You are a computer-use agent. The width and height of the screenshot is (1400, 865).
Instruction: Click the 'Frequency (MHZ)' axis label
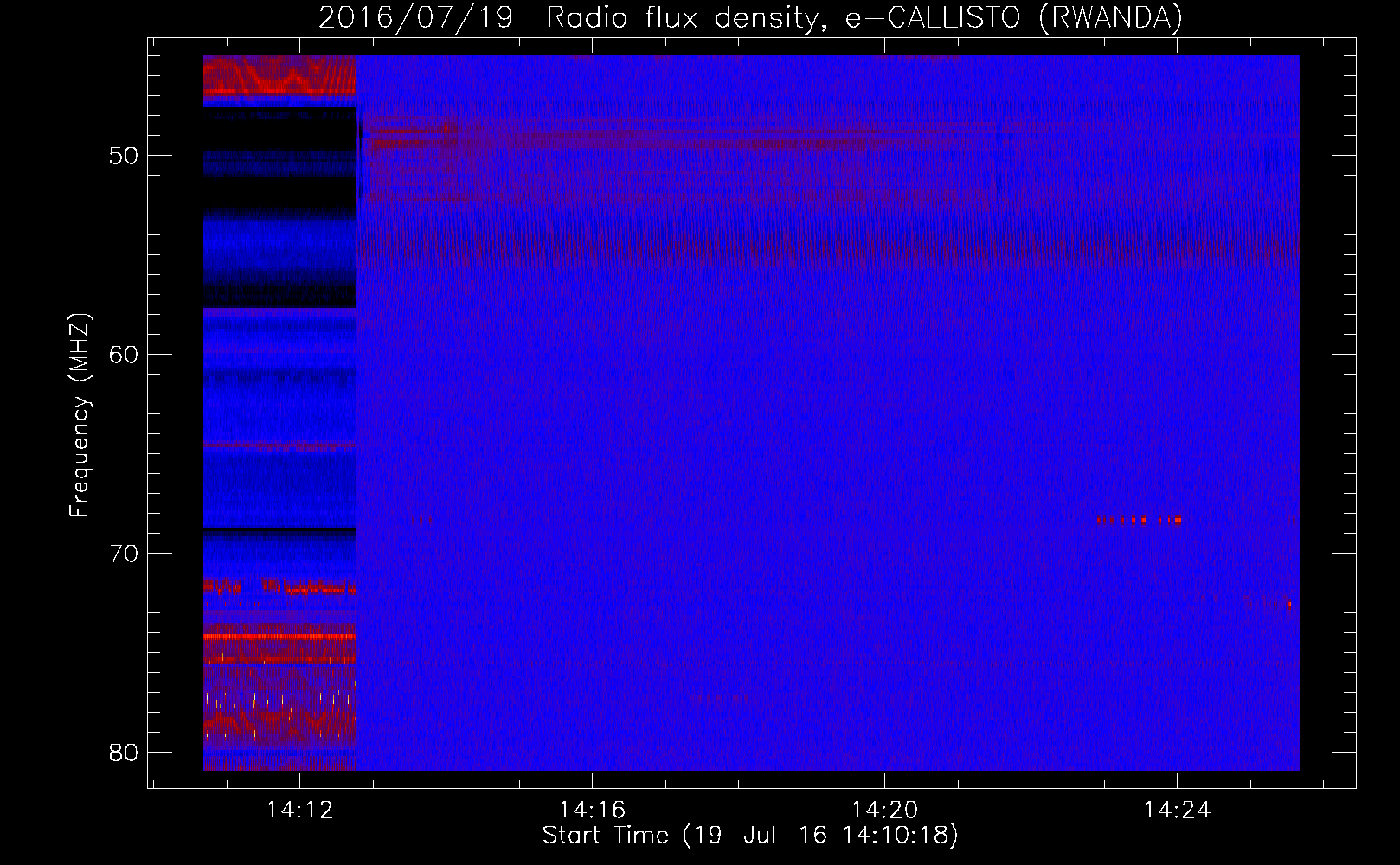coord(80,415)
